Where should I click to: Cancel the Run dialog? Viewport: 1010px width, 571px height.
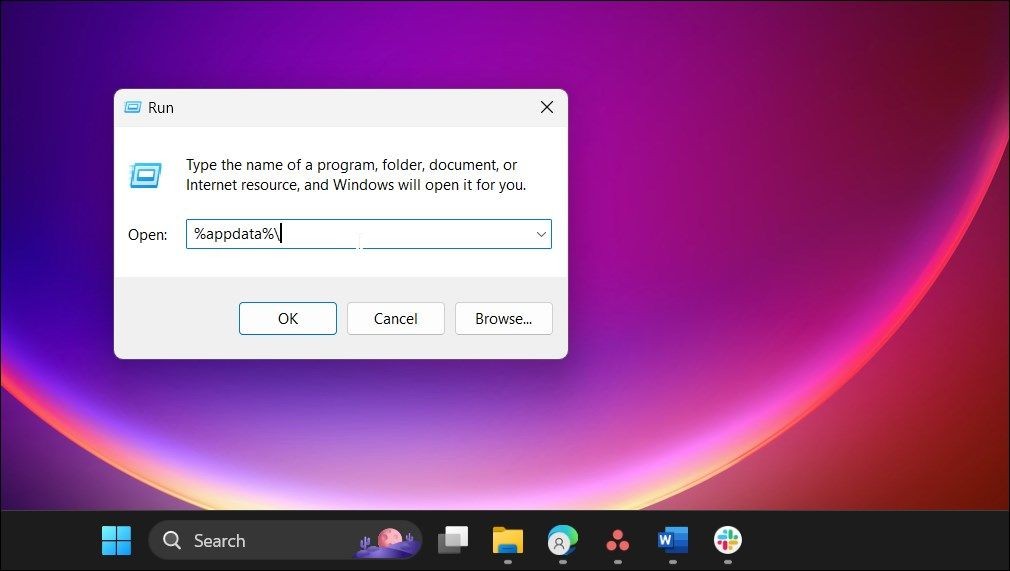point(395,318)
